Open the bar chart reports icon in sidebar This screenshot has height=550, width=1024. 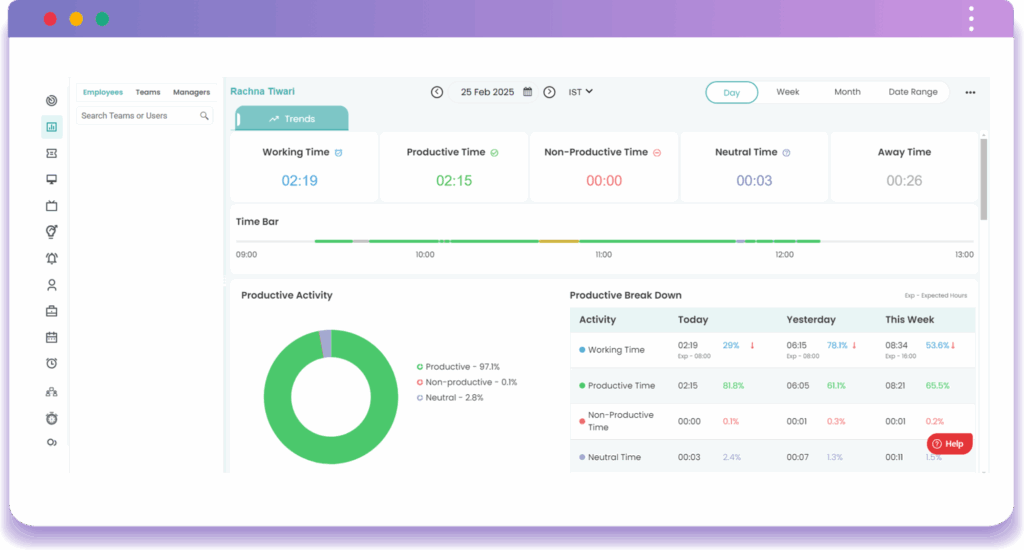[51, 127]
